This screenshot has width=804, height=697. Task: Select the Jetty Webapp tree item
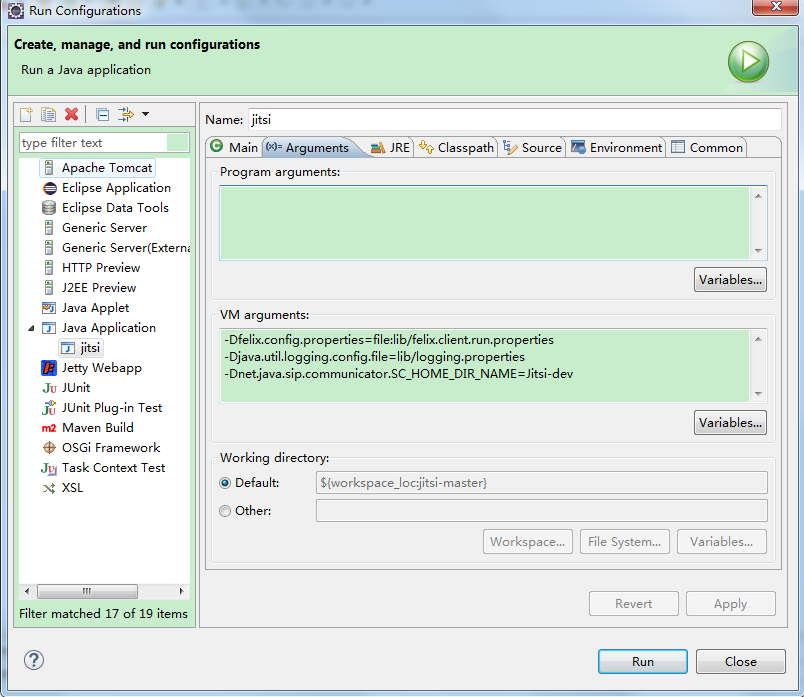tap(102, 368)
